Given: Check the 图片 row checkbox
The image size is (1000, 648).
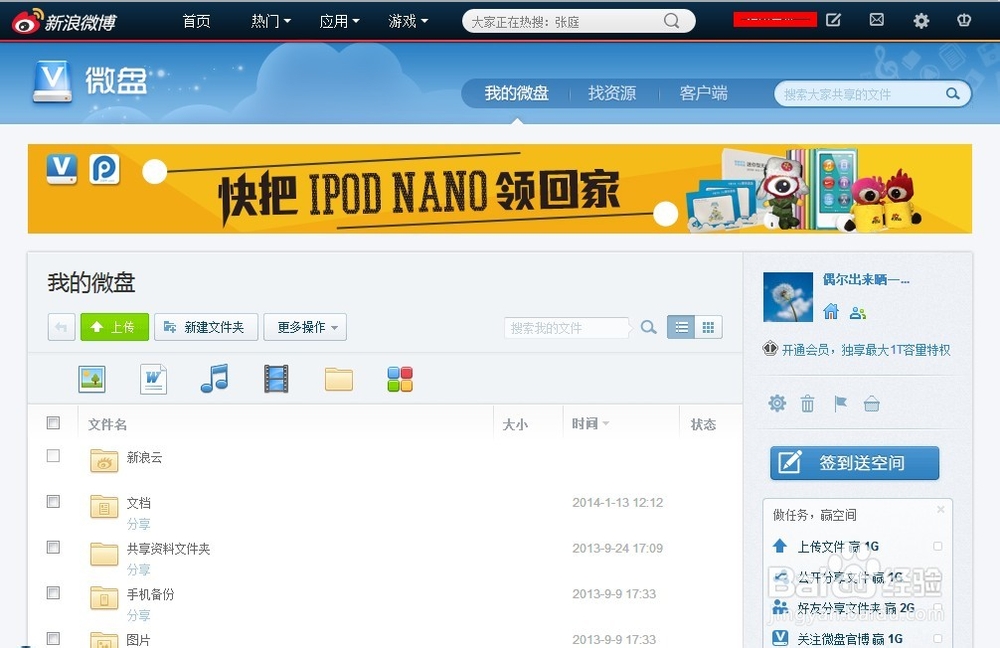Looking at the screenshot, I should 54,638.
